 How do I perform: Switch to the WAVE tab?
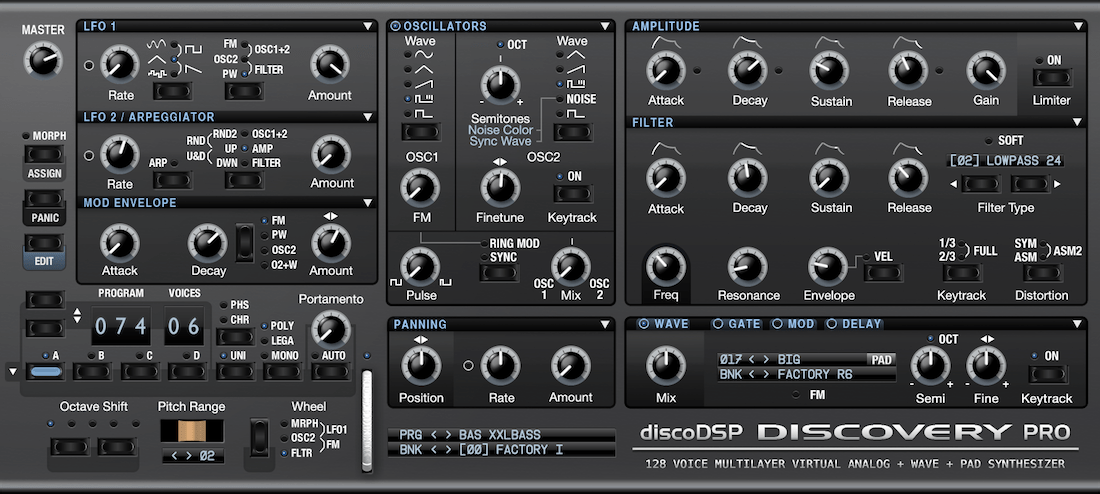pyautogui.click(x=664, y=324)
